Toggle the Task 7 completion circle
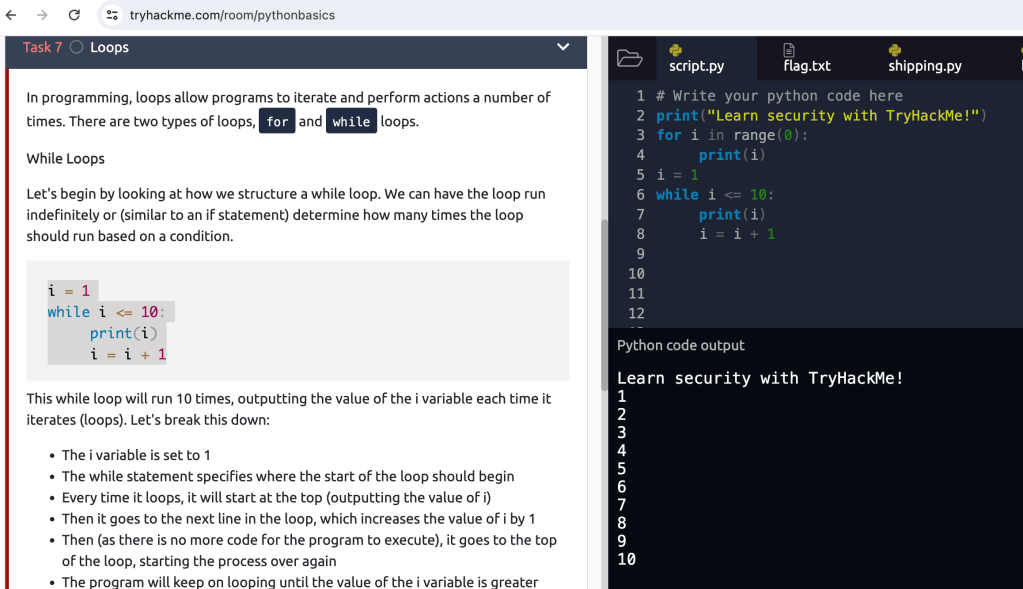Screen dimensions: 1023x589 [x=76, y=47]
